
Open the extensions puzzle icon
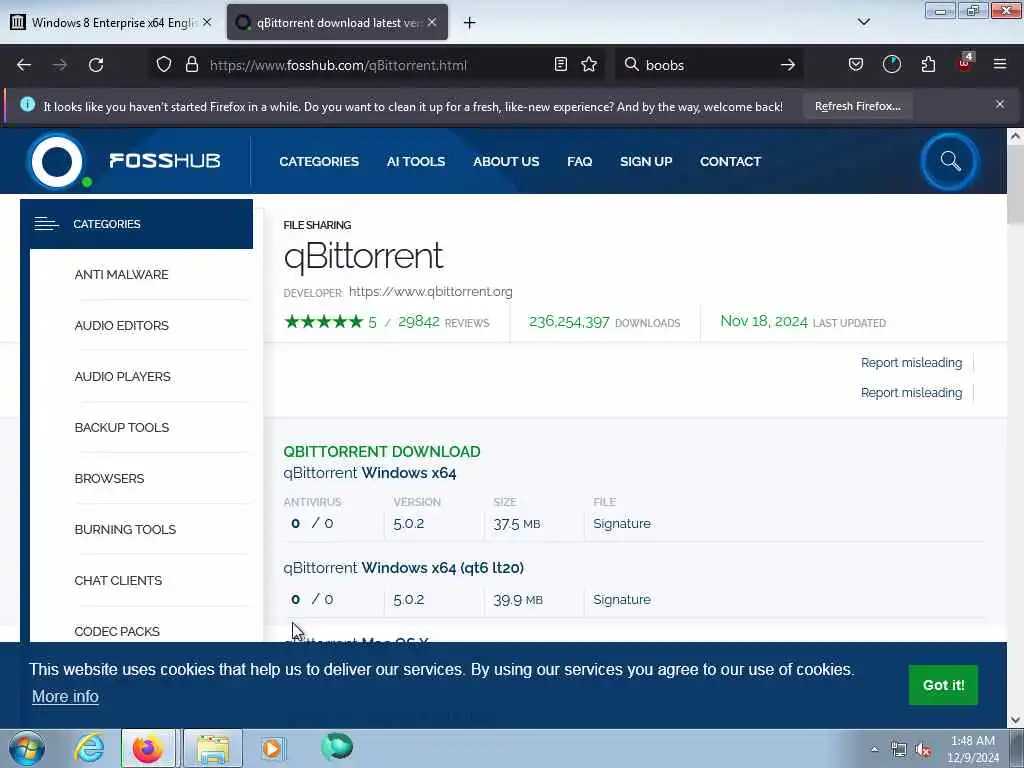(928, 65)
